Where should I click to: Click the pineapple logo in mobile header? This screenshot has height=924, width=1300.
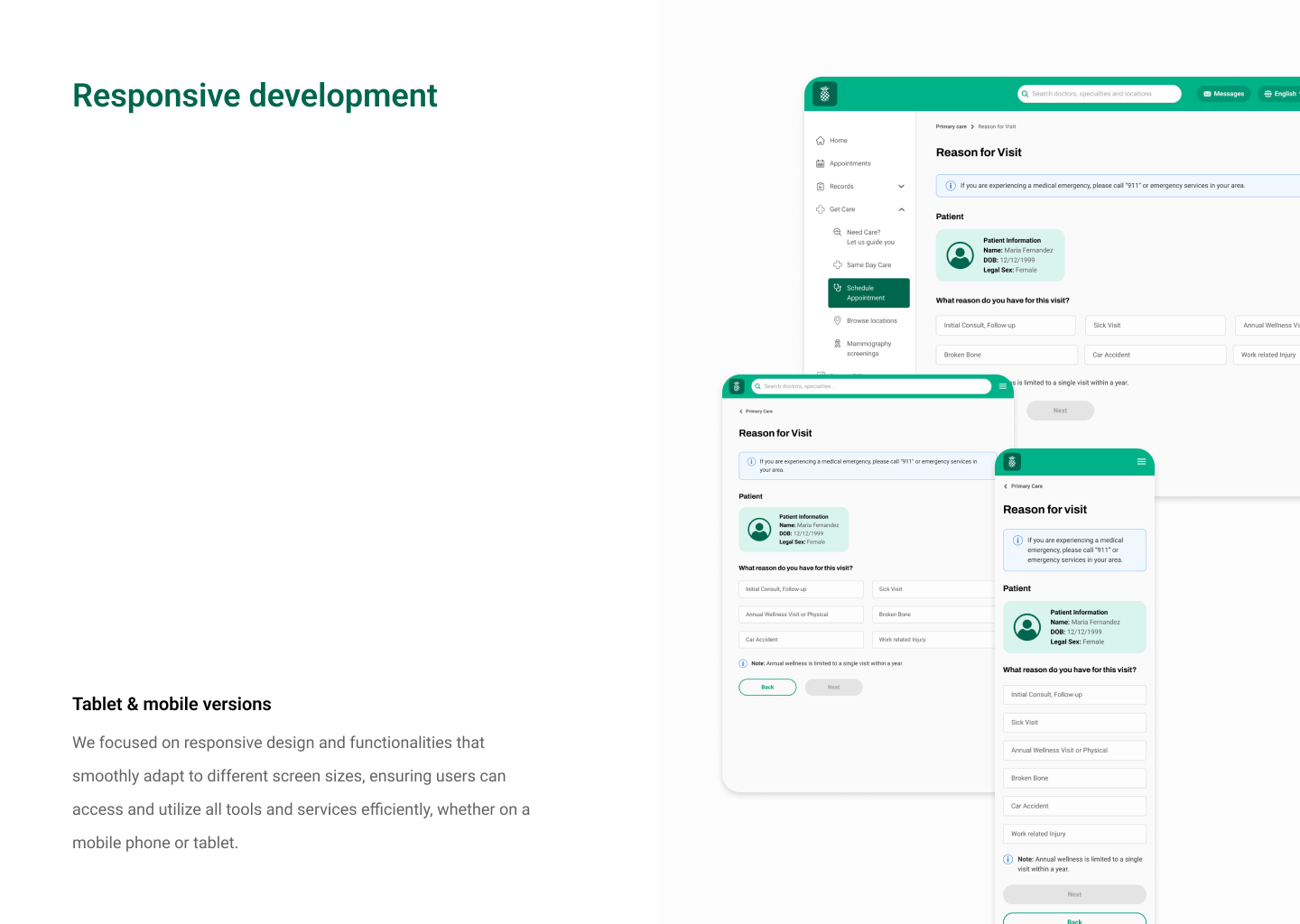pos(1012,462)
